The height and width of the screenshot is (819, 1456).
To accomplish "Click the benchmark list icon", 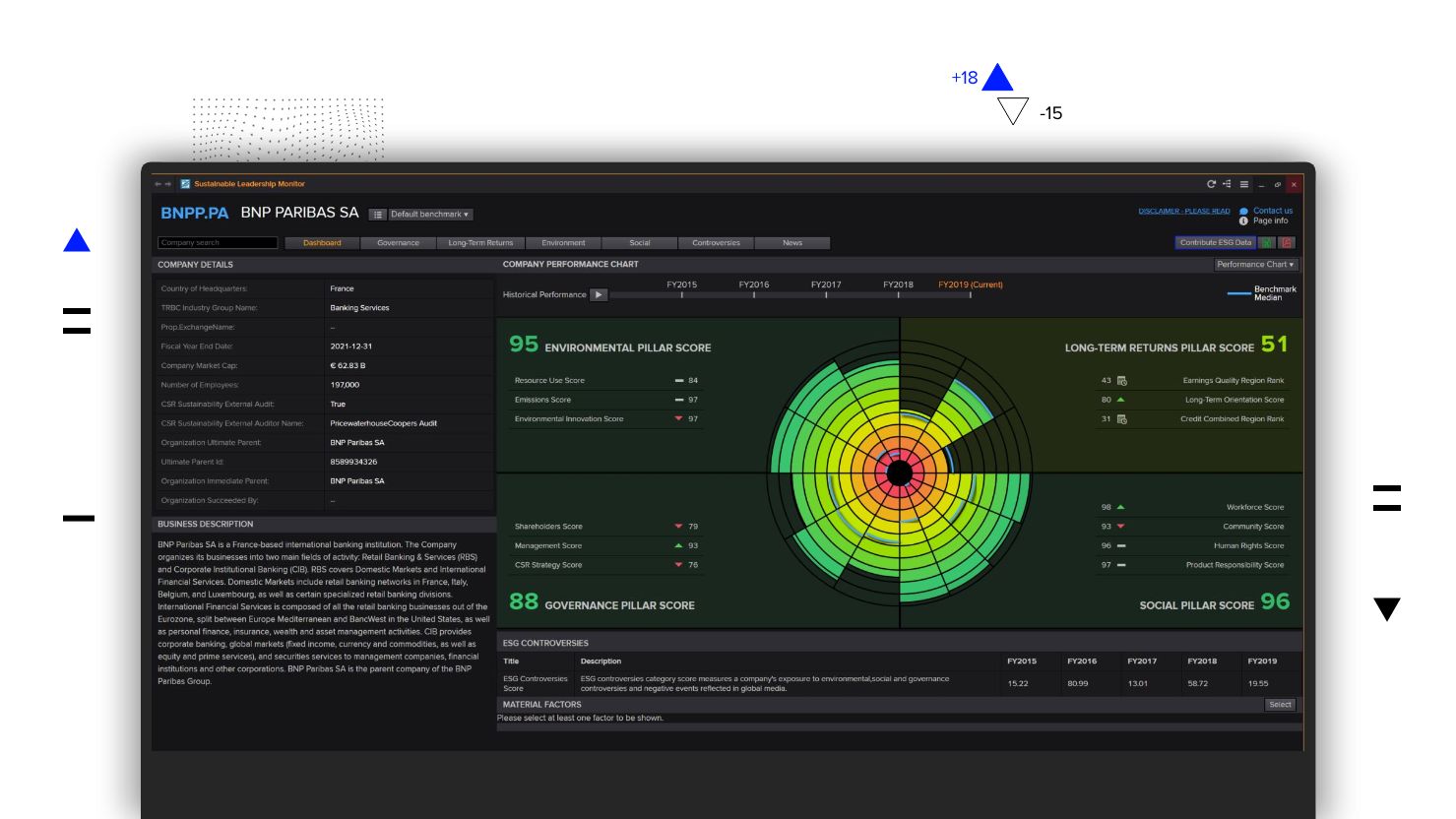I will click(378, 215).
